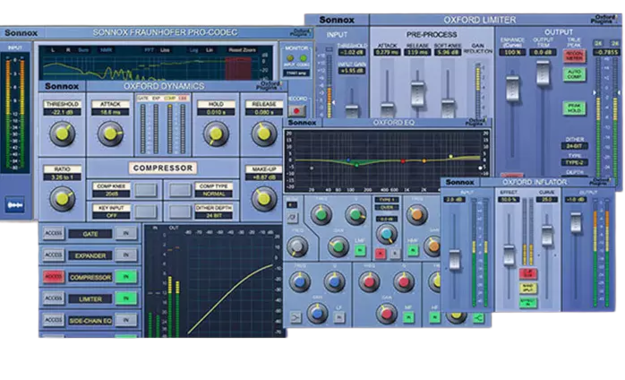
Task: Click the phase invert icon in Oxford EQ
Action: (x=292, y=217)
